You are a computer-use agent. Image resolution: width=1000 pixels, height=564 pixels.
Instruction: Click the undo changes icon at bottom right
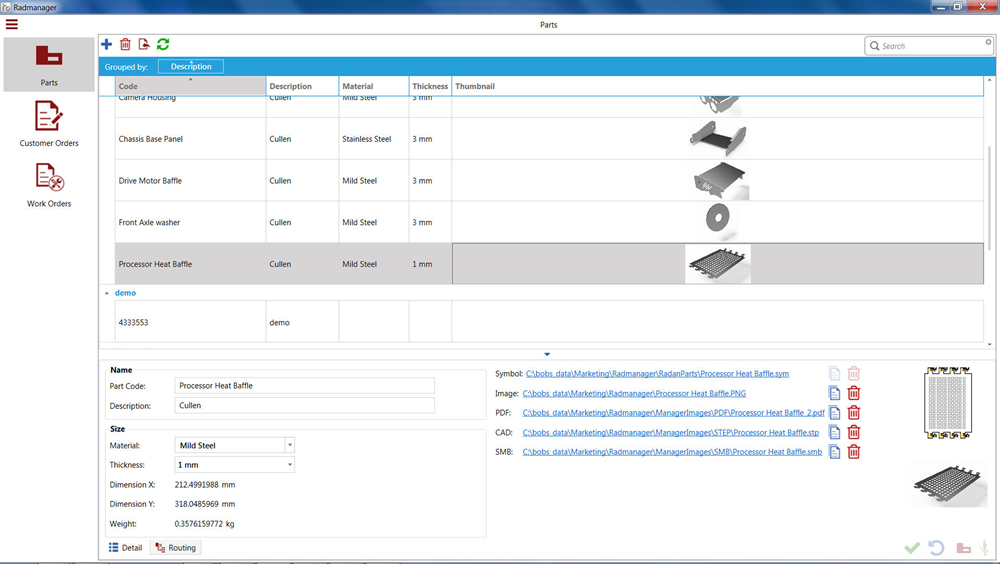point(936,548)
